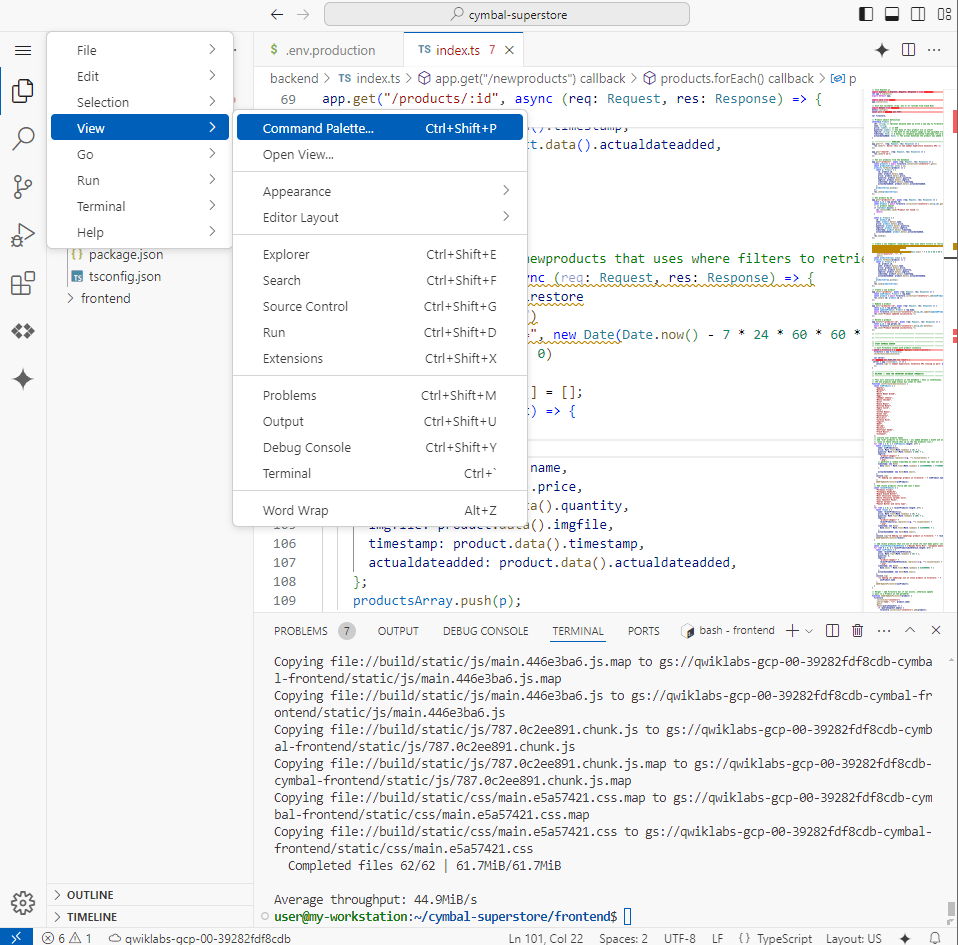Toggle secondary side bar layout icon

pos(918,14)
